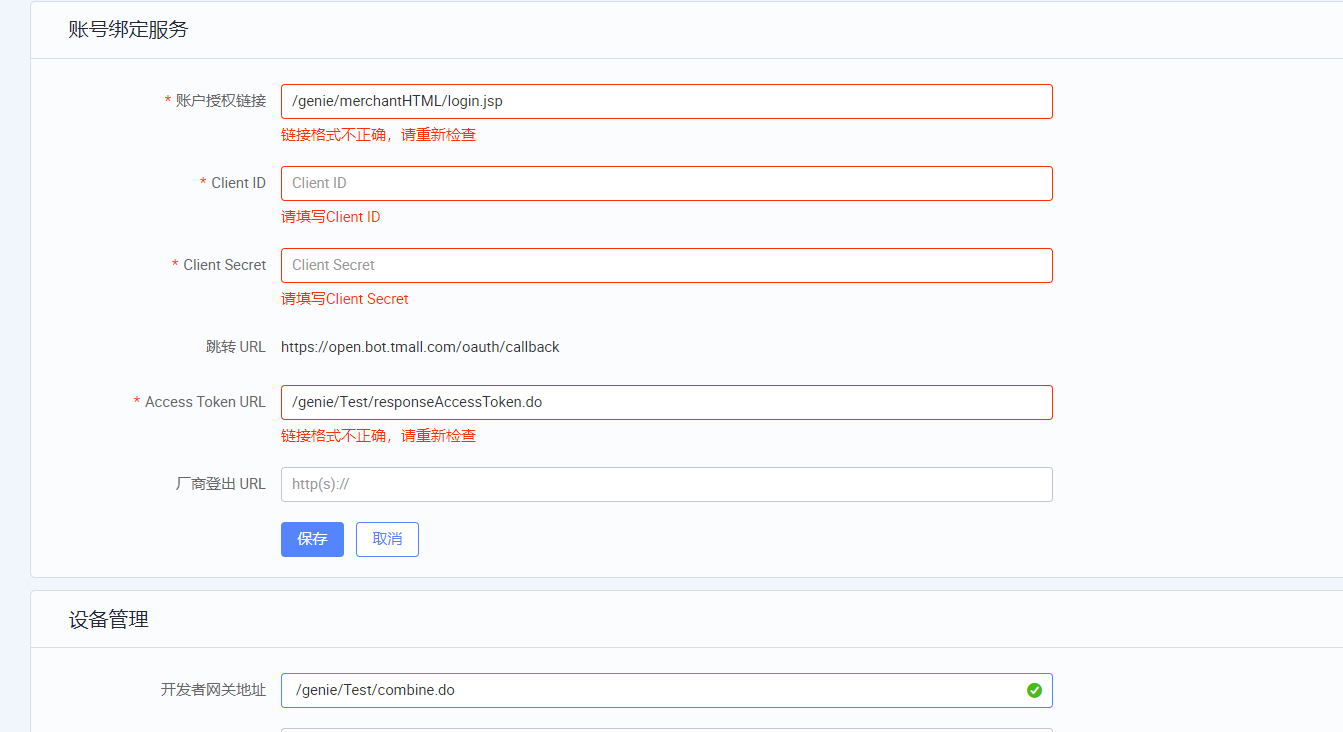The height and width of the screenshot is (732, 1343).
Task: Click the green checkmark icon in 开发者网关地址
Action: tap(1034, 690)
